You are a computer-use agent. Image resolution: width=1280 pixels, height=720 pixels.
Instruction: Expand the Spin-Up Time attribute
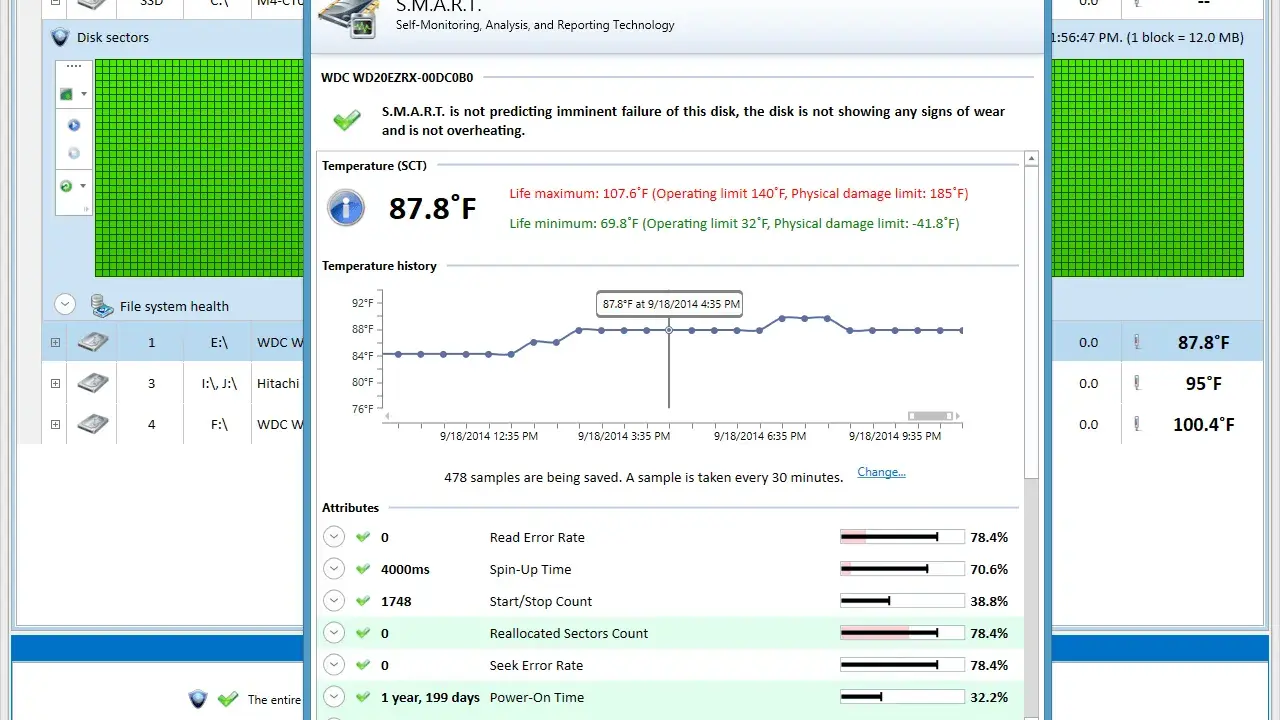[x=334, y=569]
